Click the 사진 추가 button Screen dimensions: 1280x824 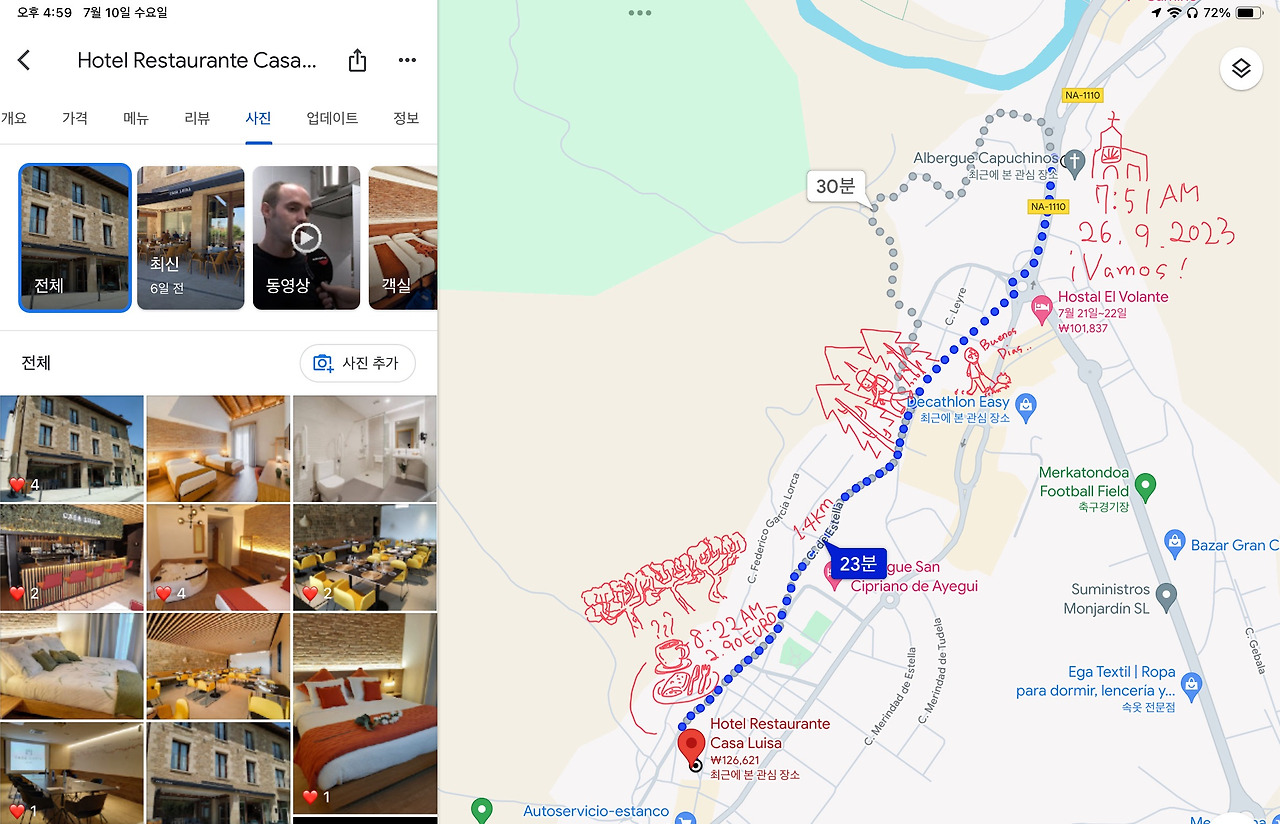pyautogui.click(x=358, y=363)
